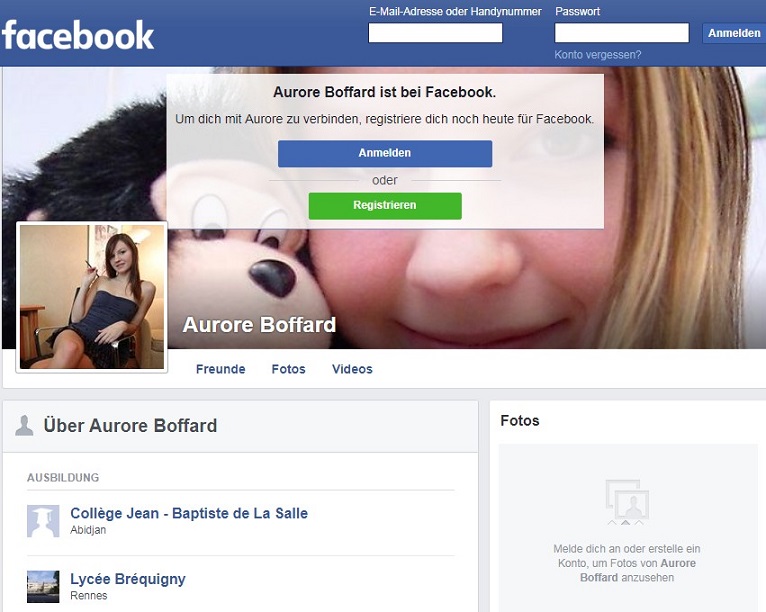Open the Lycée Bréquigny school thumbnail
The image size is (766, 612).
tap(43, 587)
